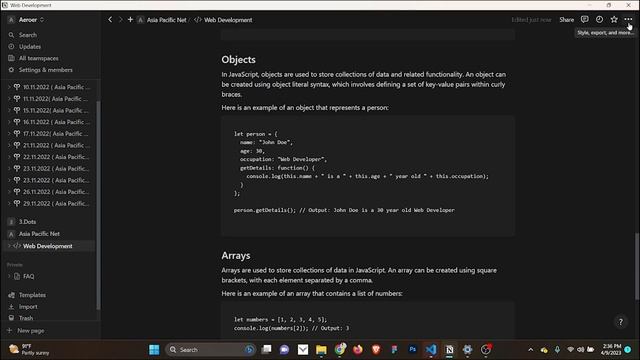The height and width of the screenshot is (360, 640).
Task: Expand the FAQ page toggle
Action: (x=9, y=276)
